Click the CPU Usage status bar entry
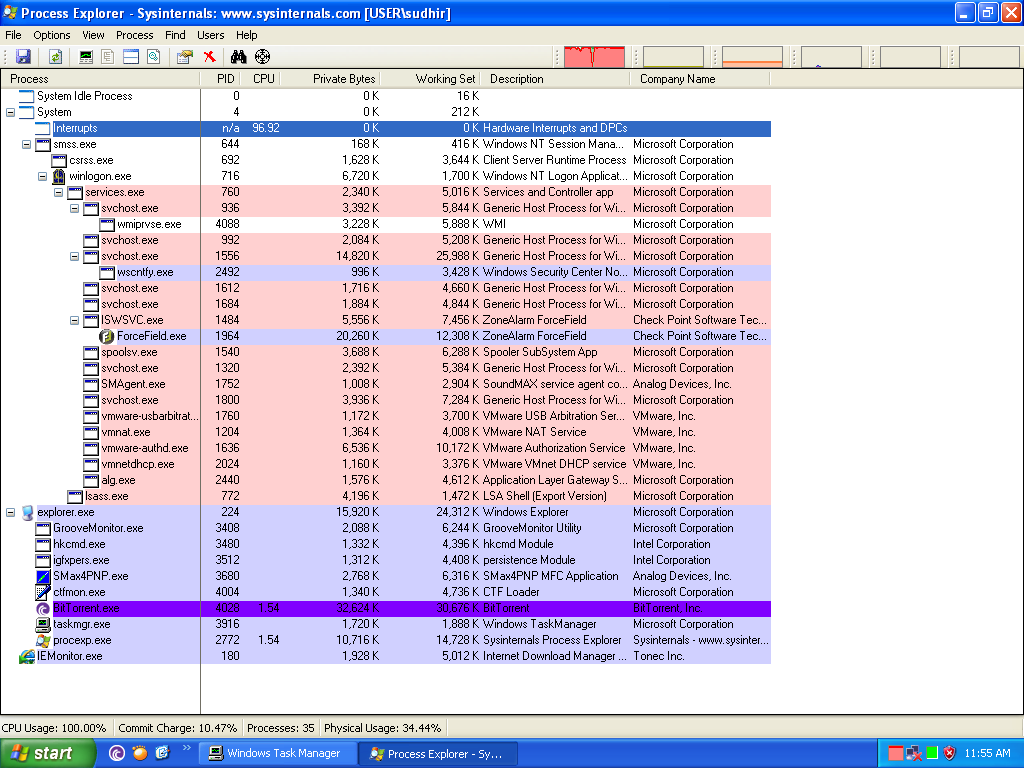 pos(54,728)
